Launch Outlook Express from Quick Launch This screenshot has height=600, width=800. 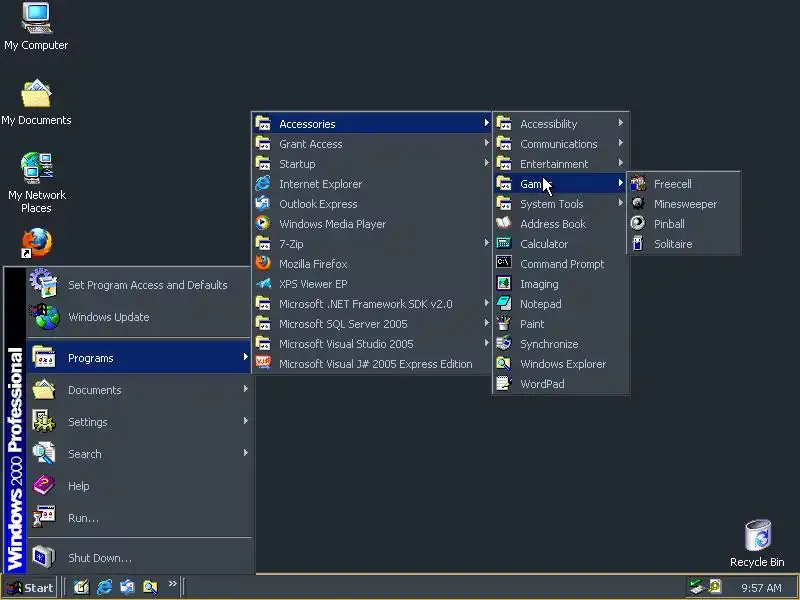pos(127,587)
